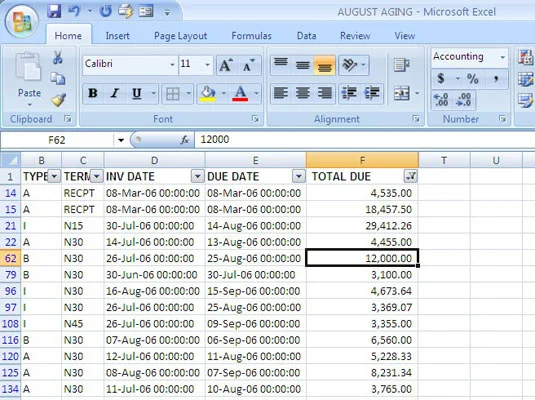Click the Save icon in quick access toolbar
This screenshot has width=535, height=400.
click(x=54, y=12)
